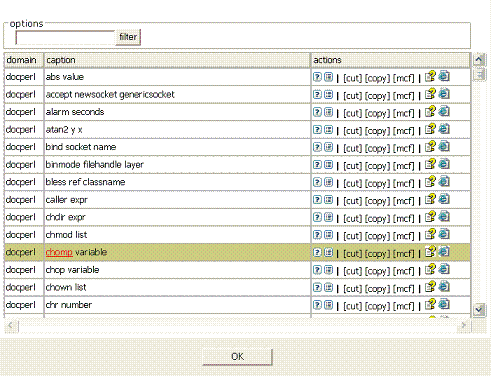The image size is (491, 376).
Task: Click the horizontal scrollbar left arrow
Action: click(11, 326)
